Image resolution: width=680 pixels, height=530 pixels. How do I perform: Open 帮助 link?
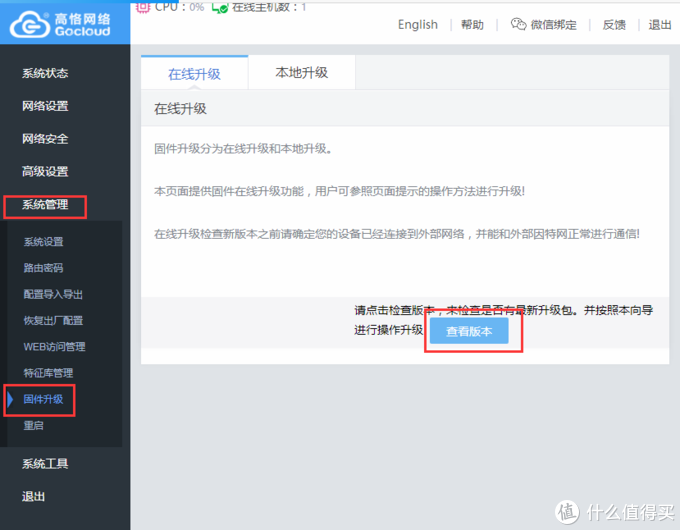click(472, 25)
